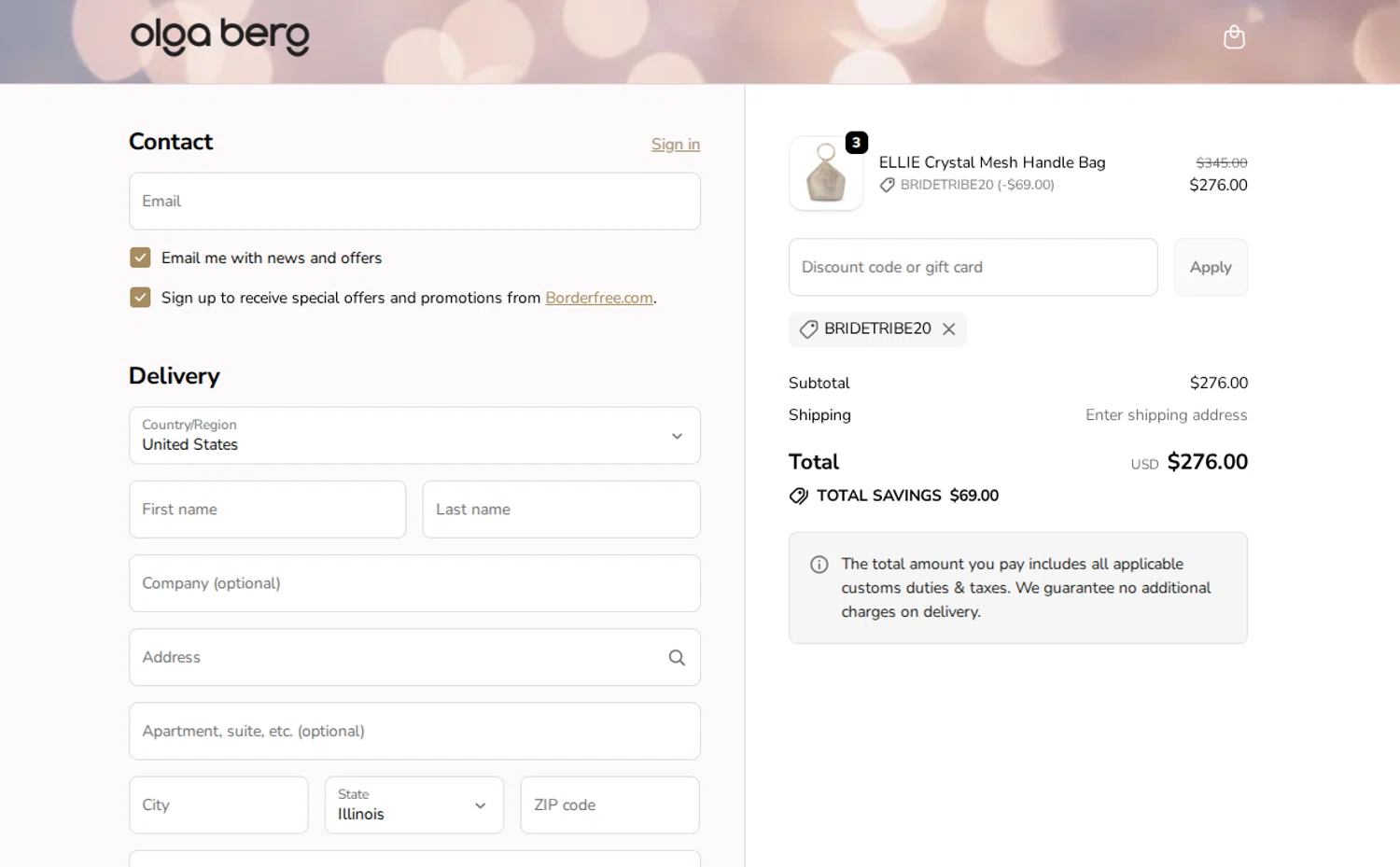The width and height of the screenshot is (1400, 867).
Task: Click the customs duties & taxes notice text
Action: point(1026,588)
